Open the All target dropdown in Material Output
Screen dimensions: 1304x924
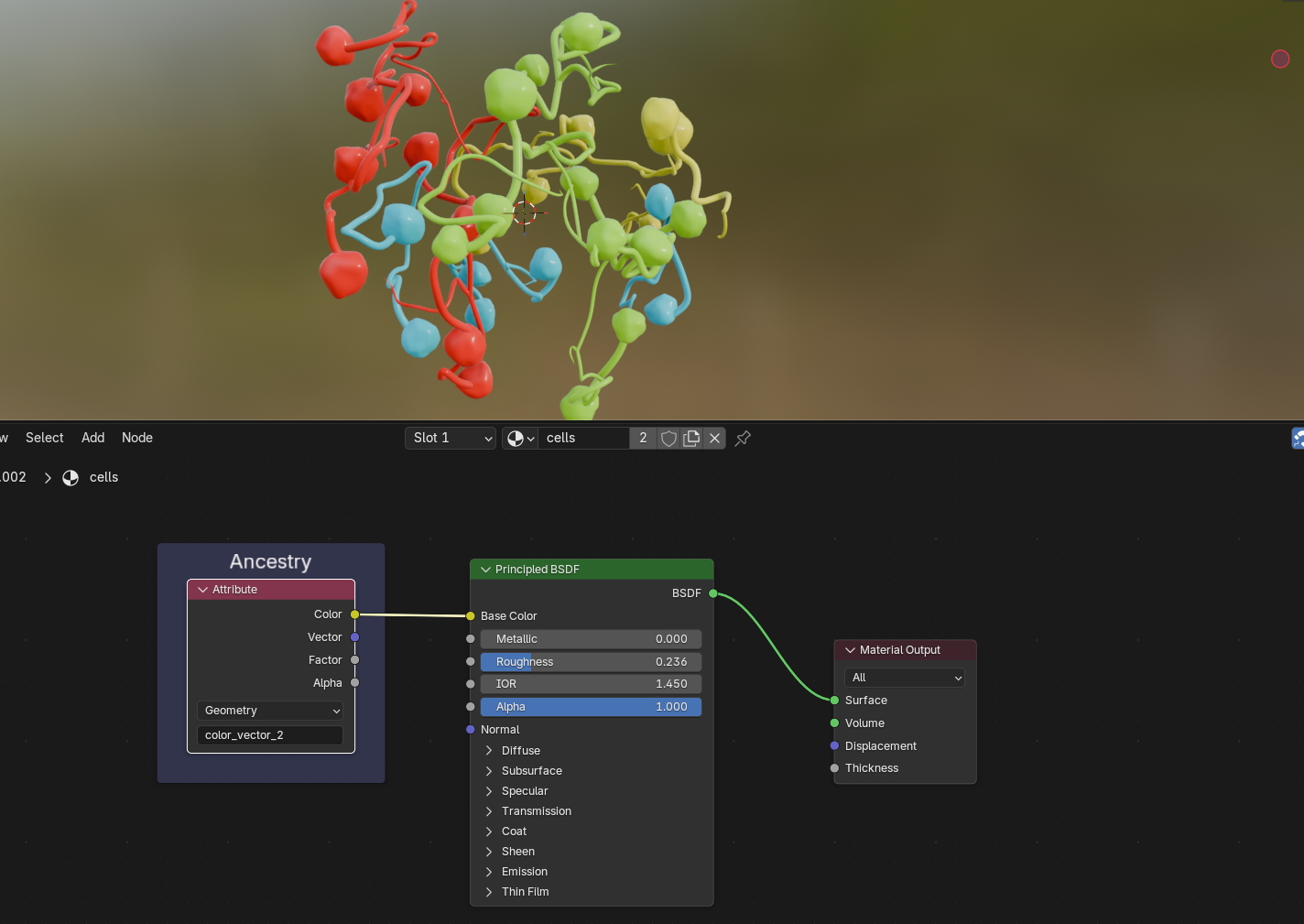[905, 678]
